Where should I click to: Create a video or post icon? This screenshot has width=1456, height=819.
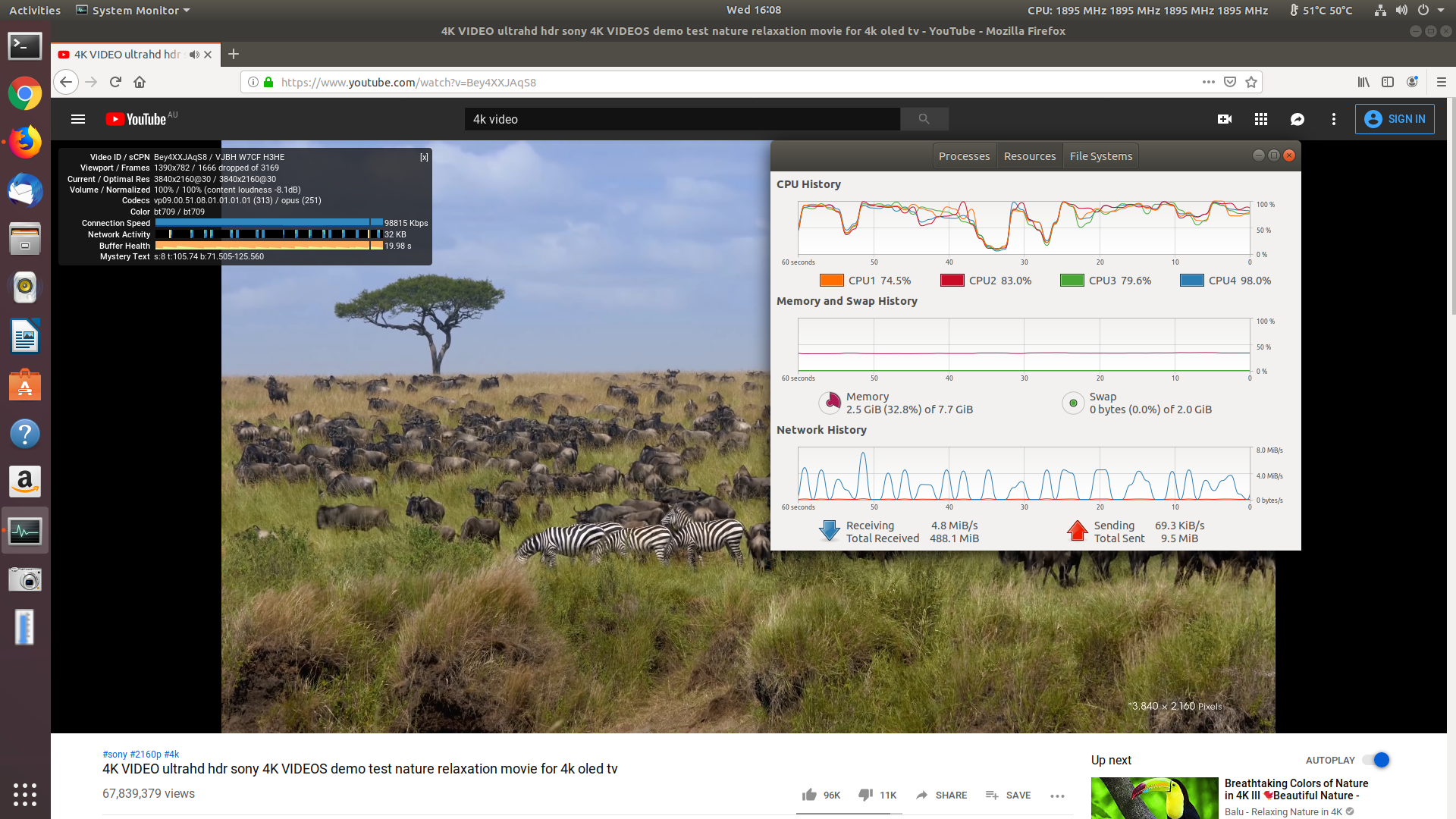[x=1225, y=119]
